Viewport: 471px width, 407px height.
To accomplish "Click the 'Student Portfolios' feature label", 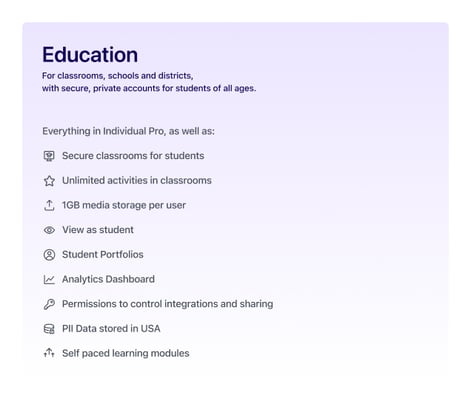I will (103, 254).
